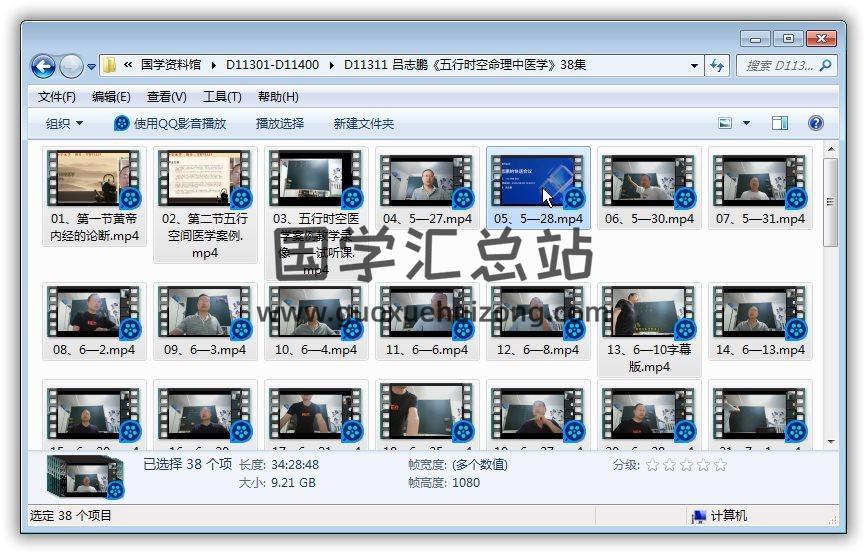Expand the view options dropdown arrow

[746, 123]
